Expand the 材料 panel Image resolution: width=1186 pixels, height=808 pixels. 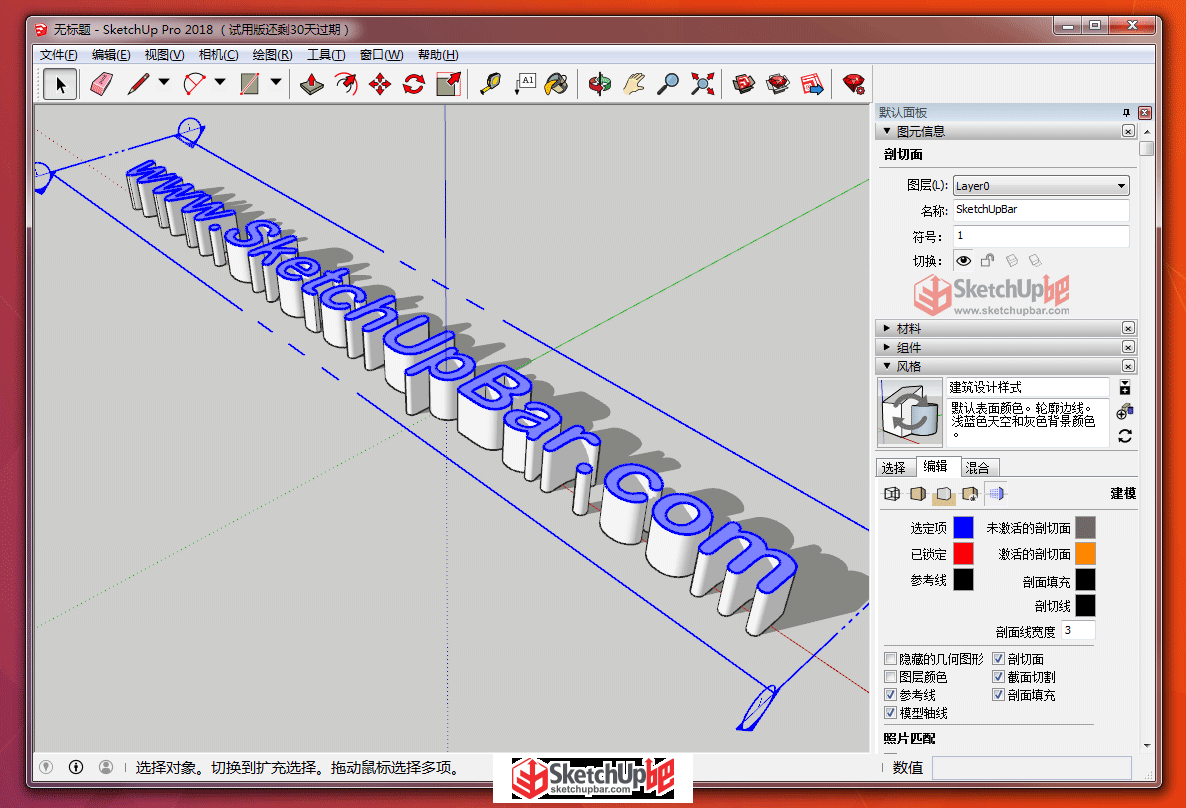887,328
